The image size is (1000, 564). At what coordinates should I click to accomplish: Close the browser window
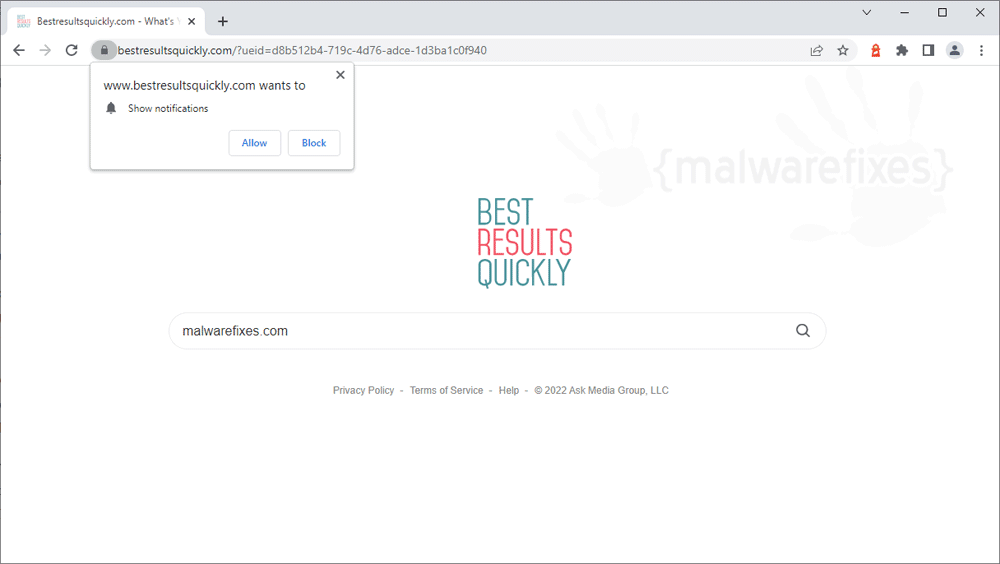(x=980, y=12)
